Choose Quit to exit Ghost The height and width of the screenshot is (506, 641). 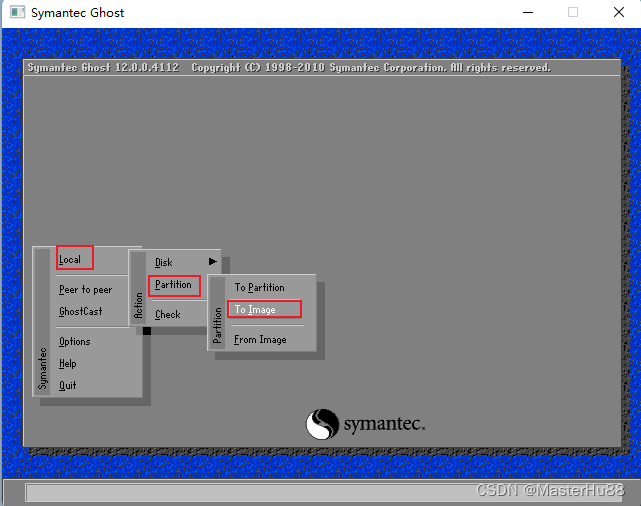tap(67, 385)
